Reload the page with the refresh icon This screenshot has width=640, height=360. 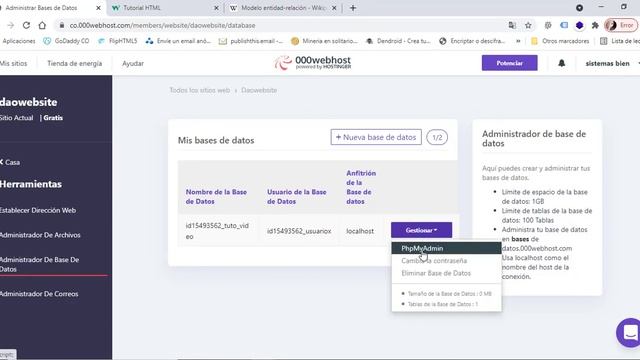(26, 25)
